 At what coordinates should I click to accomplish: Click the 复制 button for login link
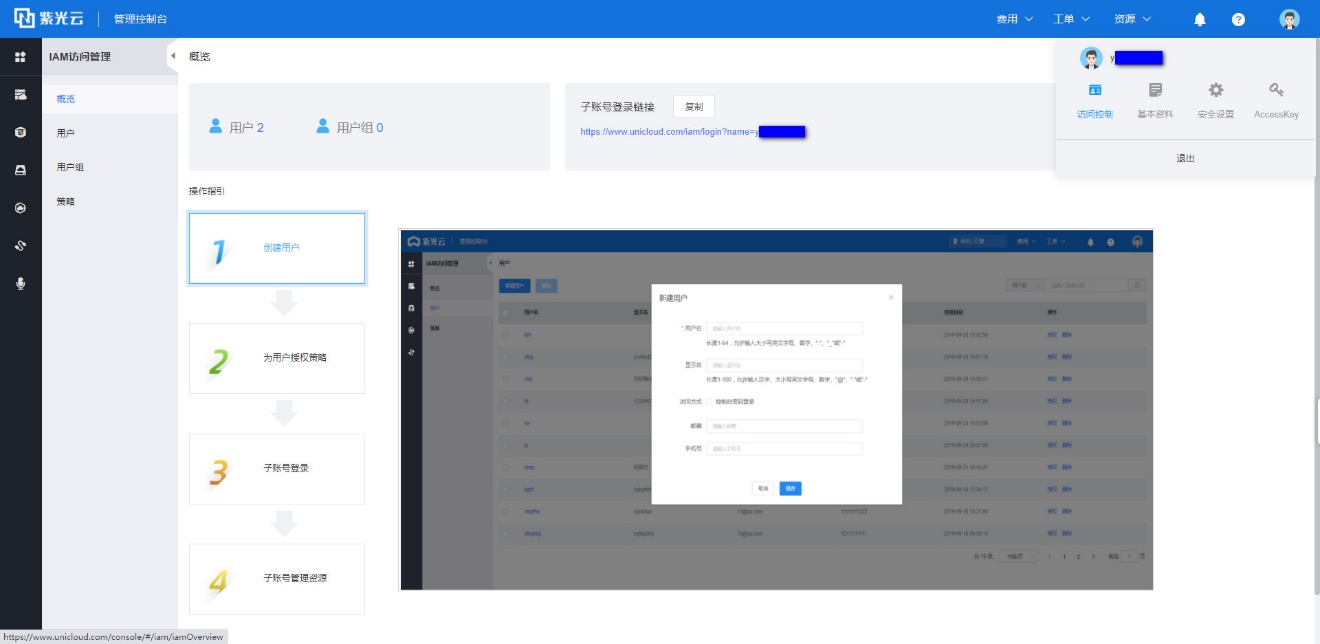pyautogui.click(x=694, y=107)
